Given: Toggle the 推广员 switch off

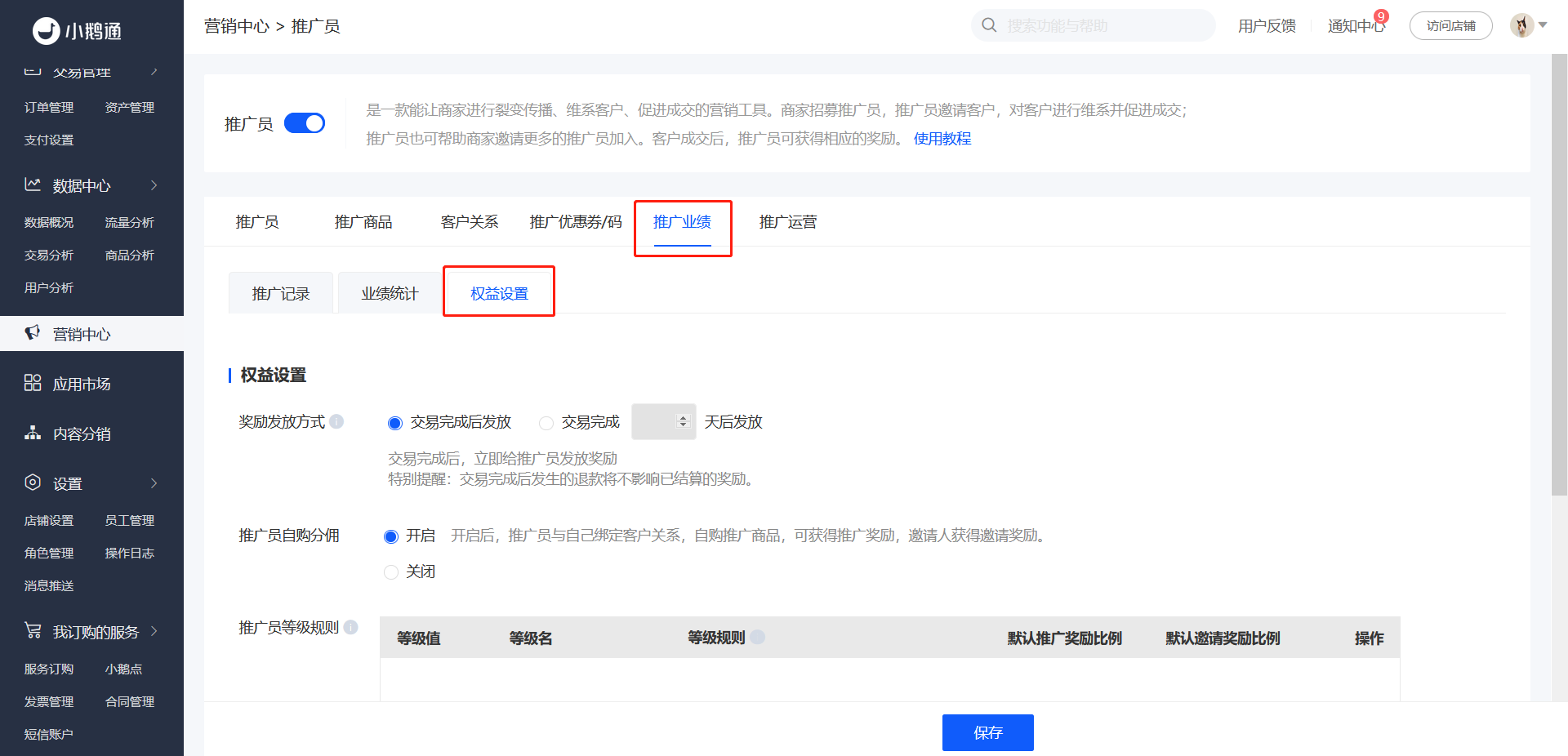Looking at the screenshot, I should click(x=305, y=123).
